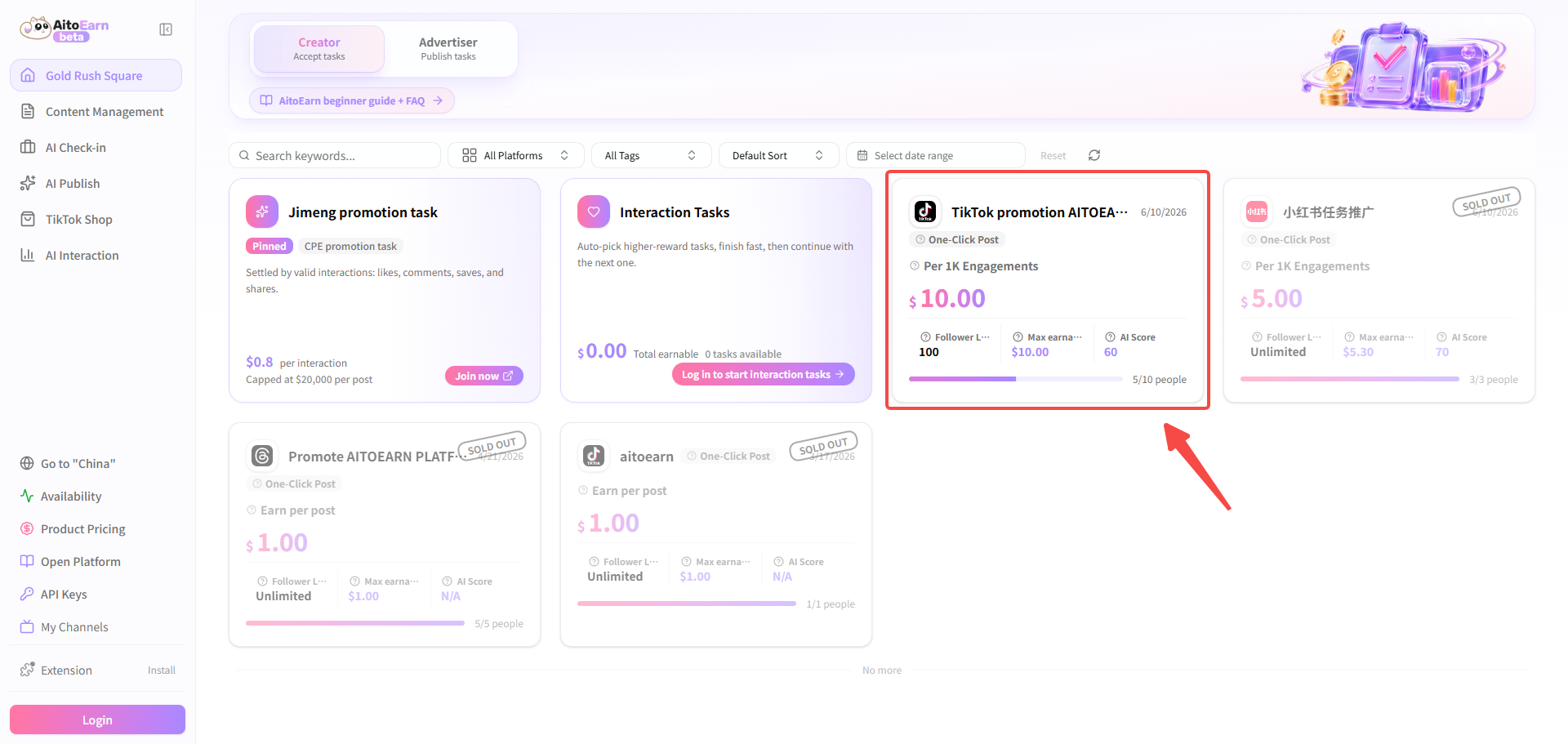Click the AI Interaction chart icon
This screenshot has height=744, width=1568.
tap(28, 255)
